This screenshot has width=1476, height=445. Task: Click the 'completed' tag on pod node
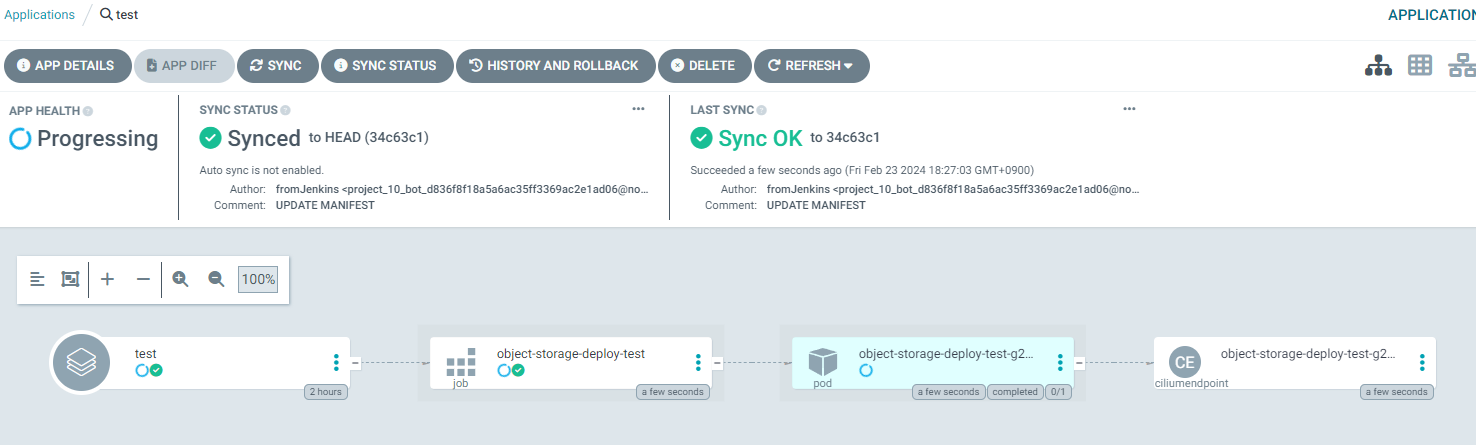pos(1015,392)
